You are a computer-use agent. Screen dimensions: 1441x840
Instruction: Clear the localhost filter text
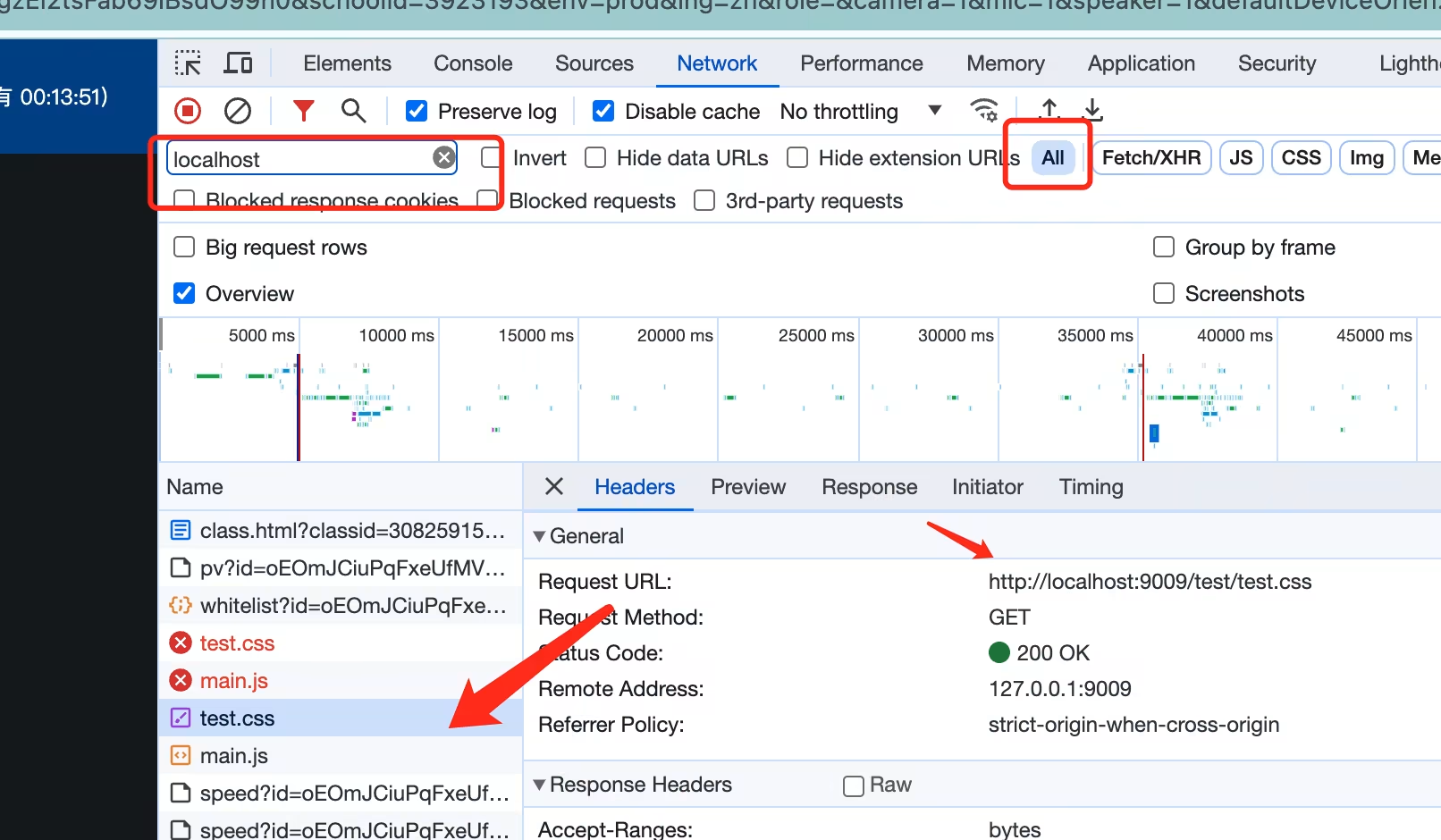(x=443, y=158)
